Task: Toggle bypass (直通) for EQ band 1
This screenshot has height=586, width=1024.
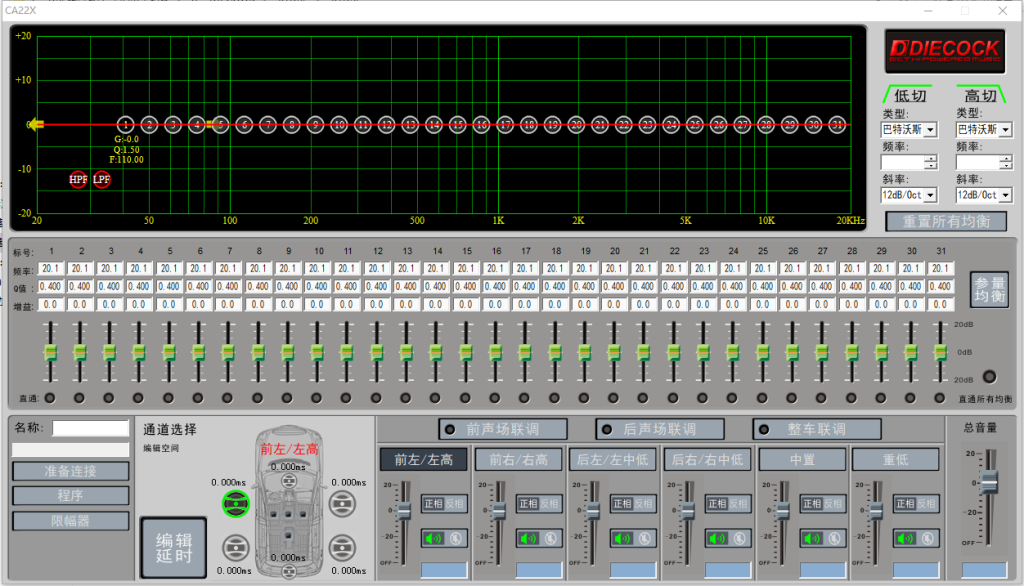Action: click(x=50, y=398)
